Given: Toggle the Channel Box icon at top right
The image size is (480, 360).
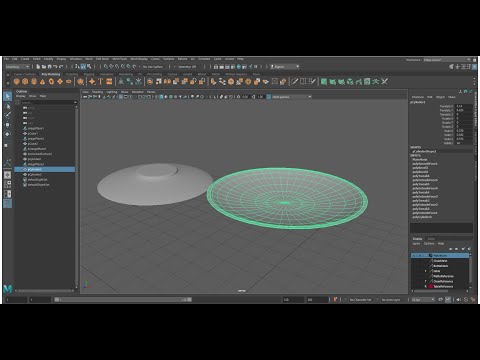Looking at the screenshot, I should point(475,67).
